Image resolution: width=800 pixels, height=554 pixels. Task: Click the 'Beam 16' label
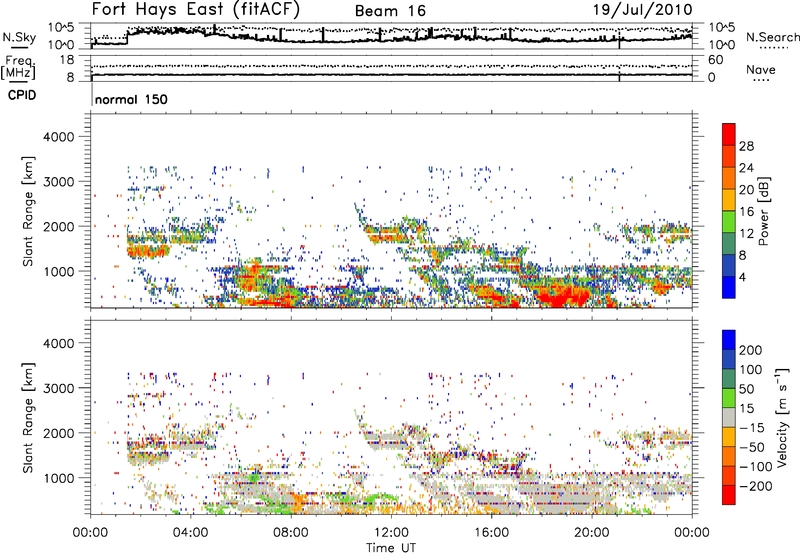[390, 11]
